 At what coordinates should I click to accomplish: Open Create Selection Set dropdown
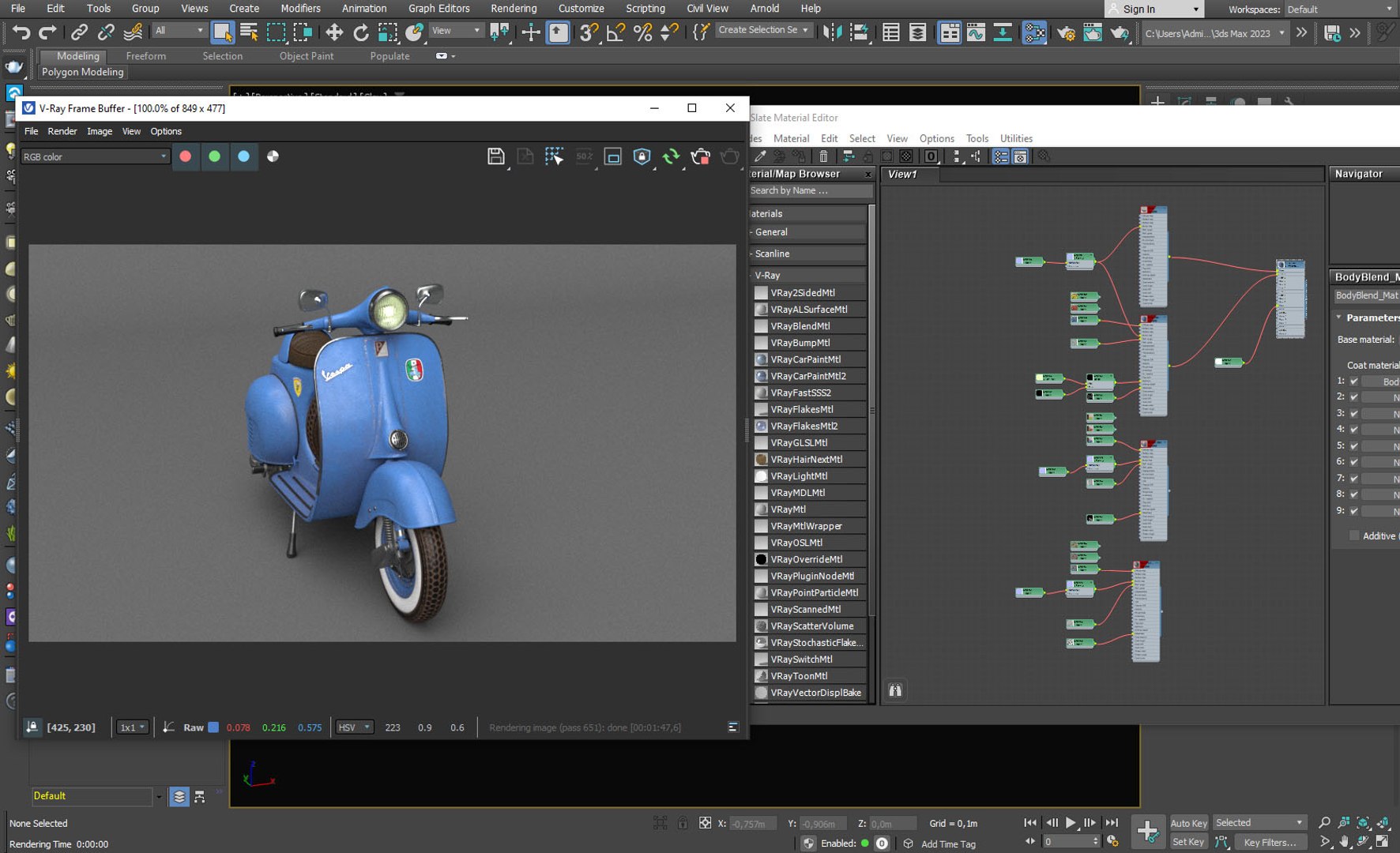pyautogui.click(x=763, y=30)
